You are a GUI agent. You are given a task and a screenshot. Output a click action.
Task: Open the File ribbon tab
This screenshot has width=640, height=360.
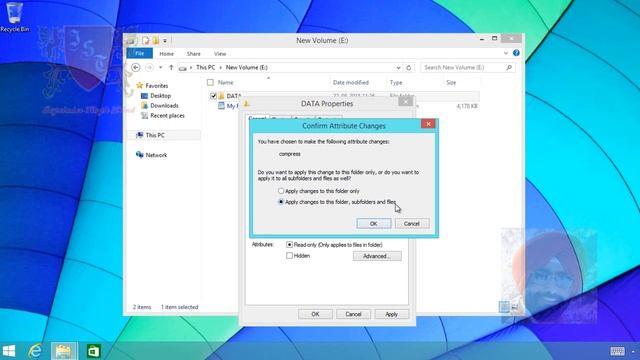pyautogui.click(x=140, y=53)
